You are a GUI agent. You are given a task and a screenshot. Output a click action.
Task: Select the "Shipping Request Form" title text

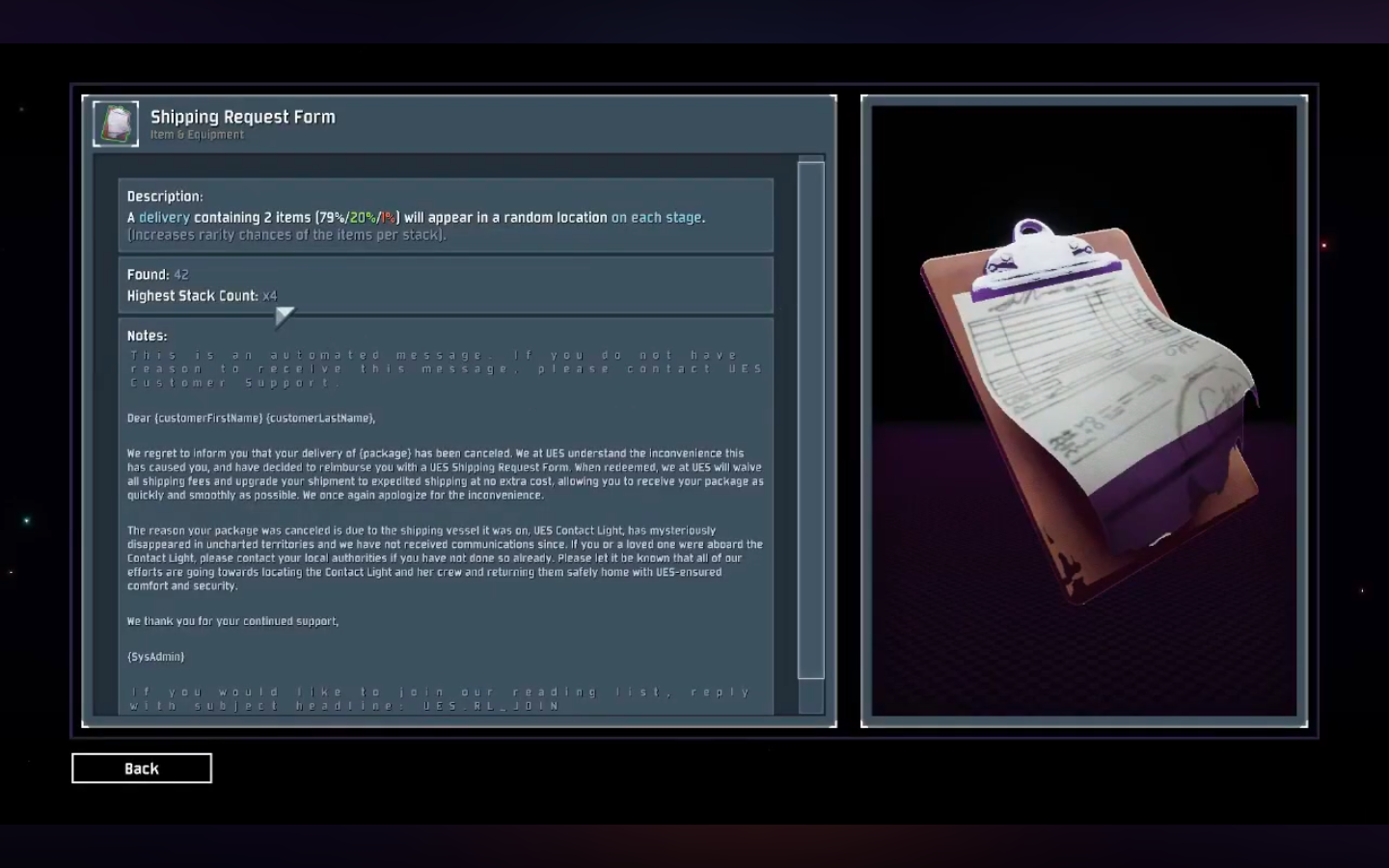243,117
